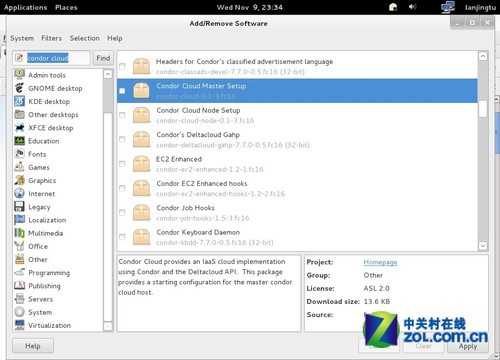Select the Condor Job Hooks entry
Viewport: 500px width, 360px height.
coord(297,212)
